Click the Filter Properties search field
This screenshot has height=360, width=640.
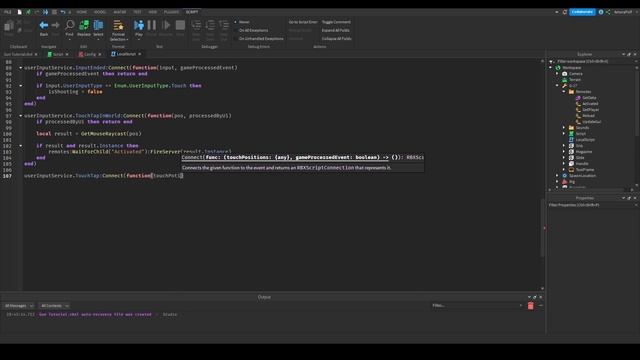[x=592, y=205]
